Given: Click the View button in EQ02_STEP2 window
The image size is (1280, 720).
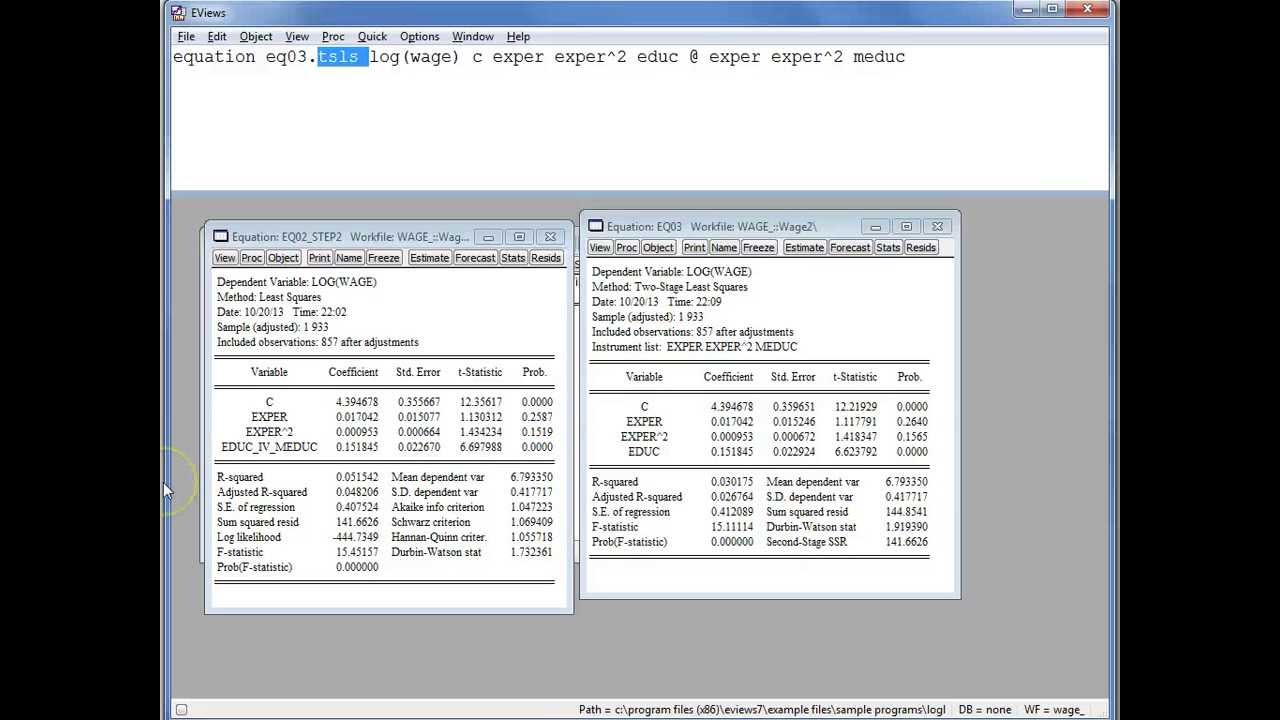Looking at the screenshot, I should point(225,258).
